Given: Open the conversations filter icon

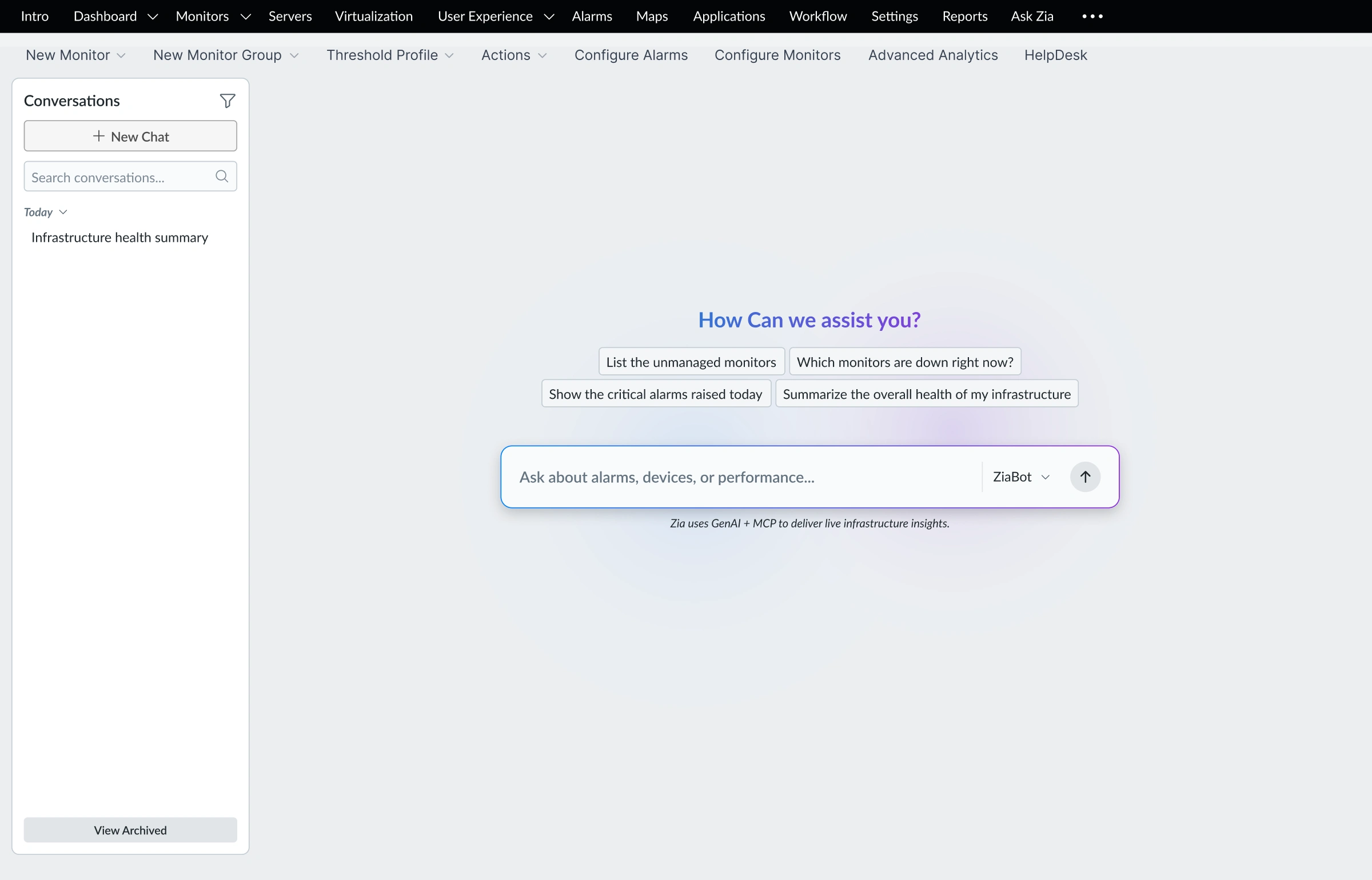Looking at the screenshot, I should point(228,101).
